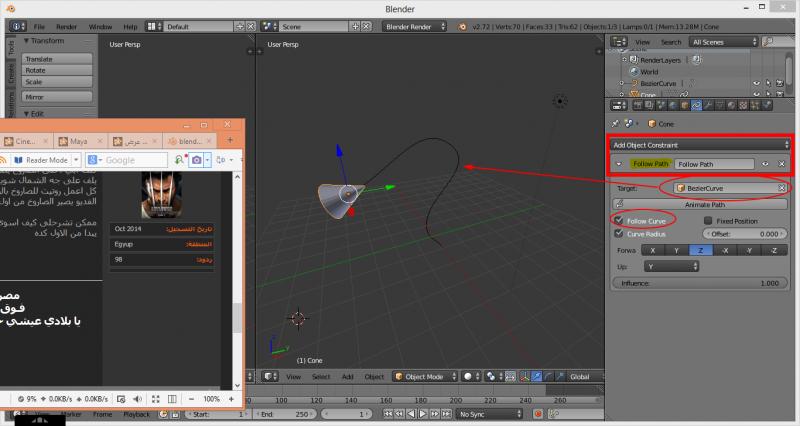Toggle the 3D manipulator widget icon
800x426 pixels.
tap(524, 376)
